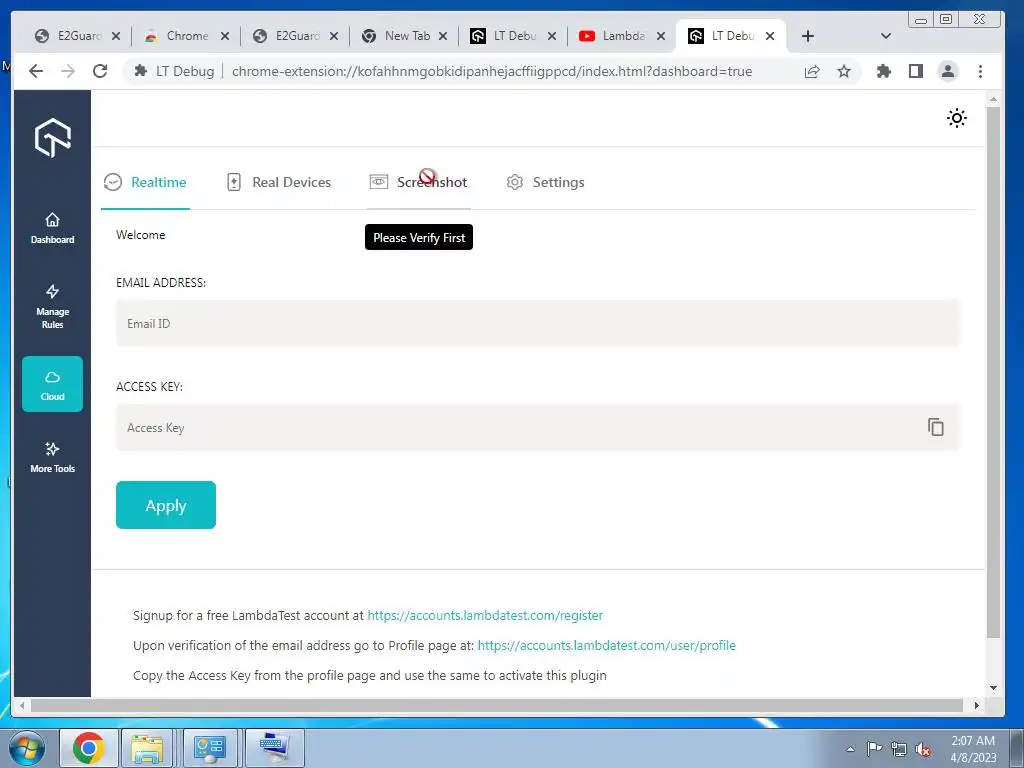This screenshot has height=768, width=1024.
Task: Click the LambdaTest logo in sidebar
Action: [52, 138]
